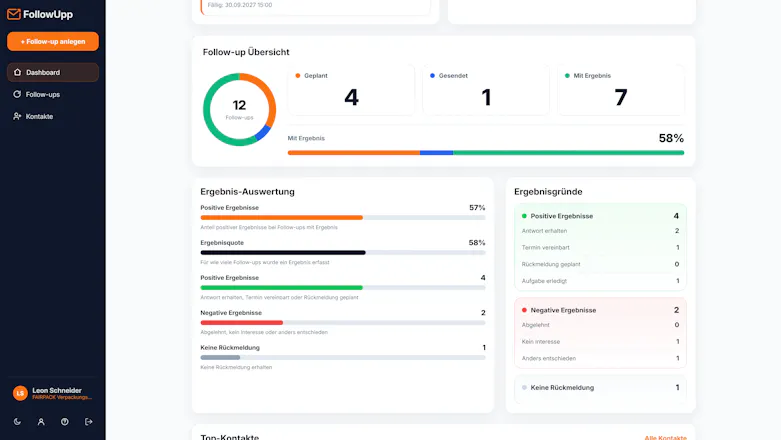Click the Top-Kontakte heading
781x440 pixels.
click(230, 437)
